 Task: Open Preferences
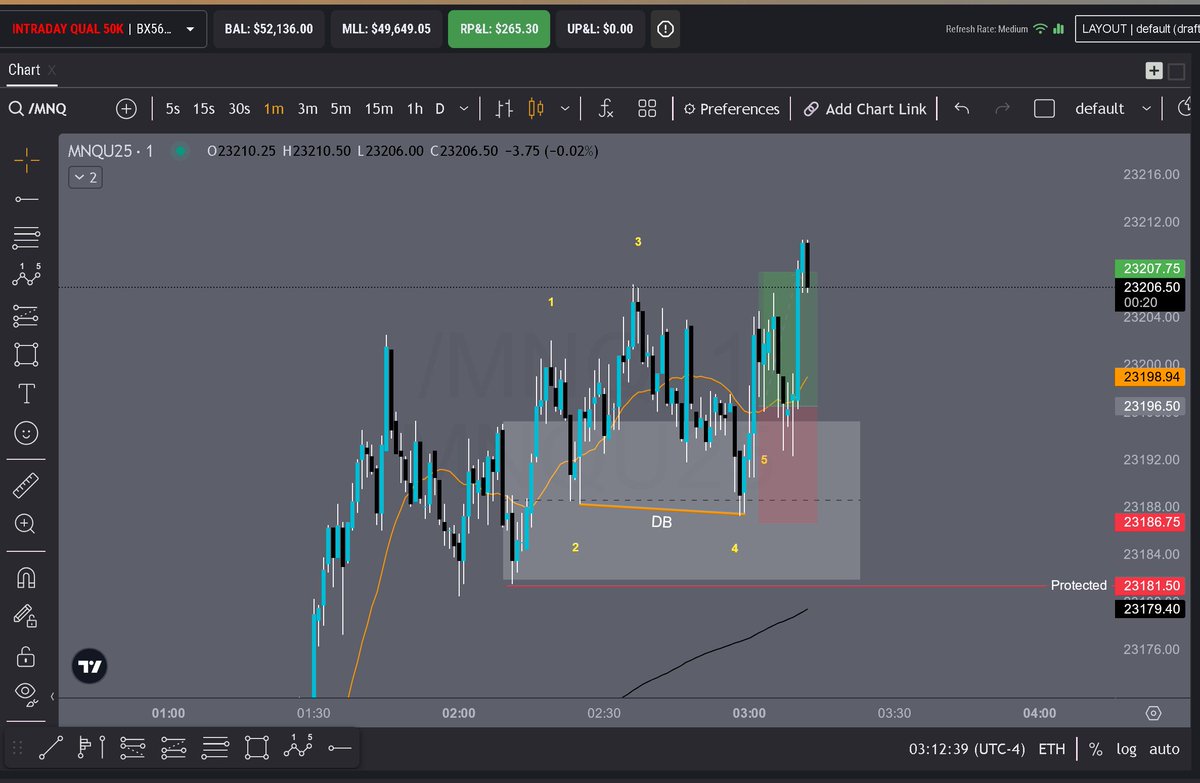coord(730,108)
